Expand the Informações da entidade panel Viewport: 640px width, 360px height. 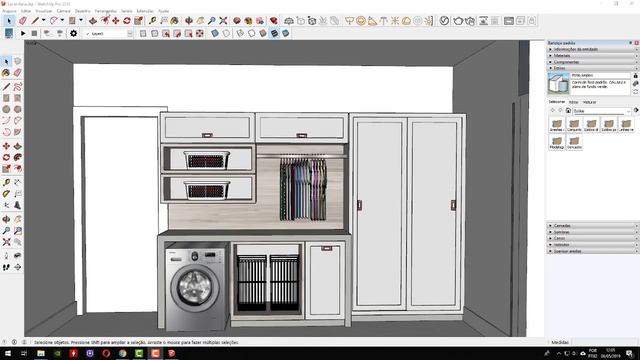click(x=593, y=49)
